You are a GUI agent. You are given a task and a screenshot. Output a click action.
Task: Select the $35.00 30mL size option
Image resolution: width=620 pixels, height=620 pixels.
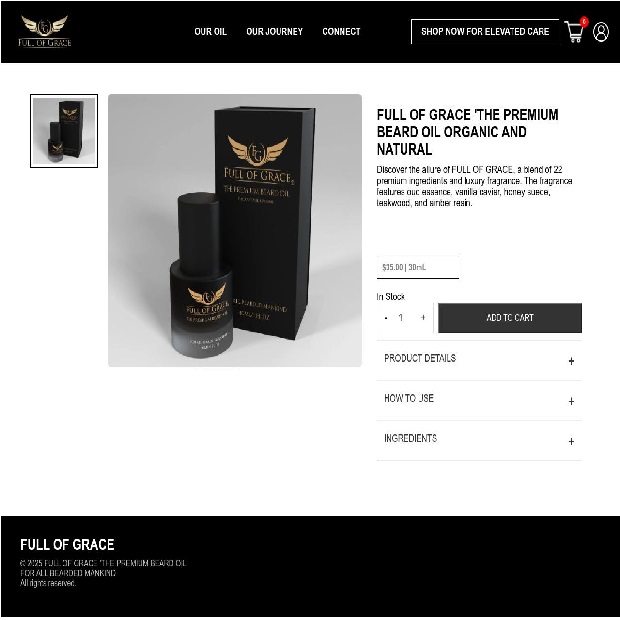coord(418,267)
